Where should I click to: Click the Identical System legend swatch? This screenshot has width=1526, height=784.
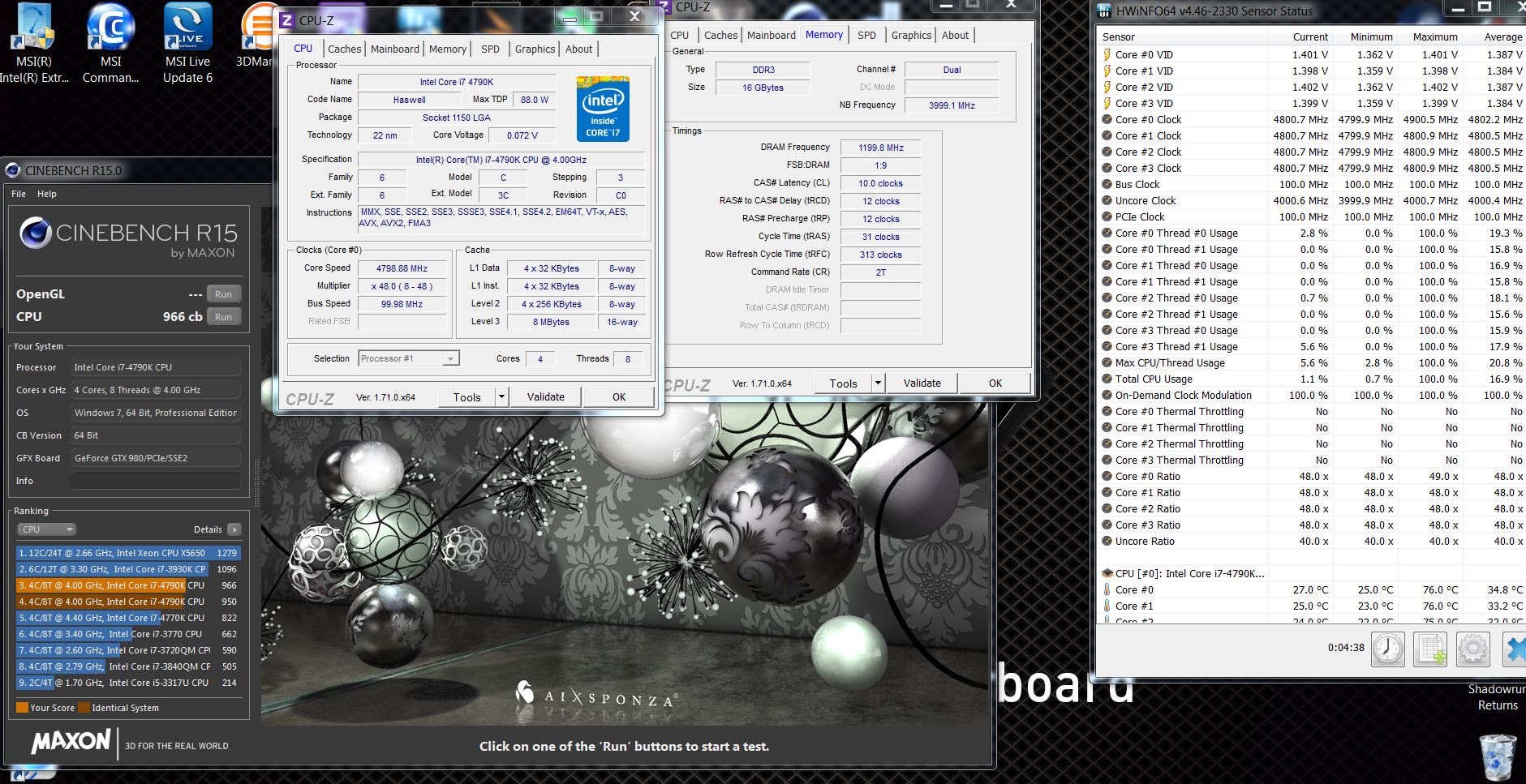tap(84, 708)
